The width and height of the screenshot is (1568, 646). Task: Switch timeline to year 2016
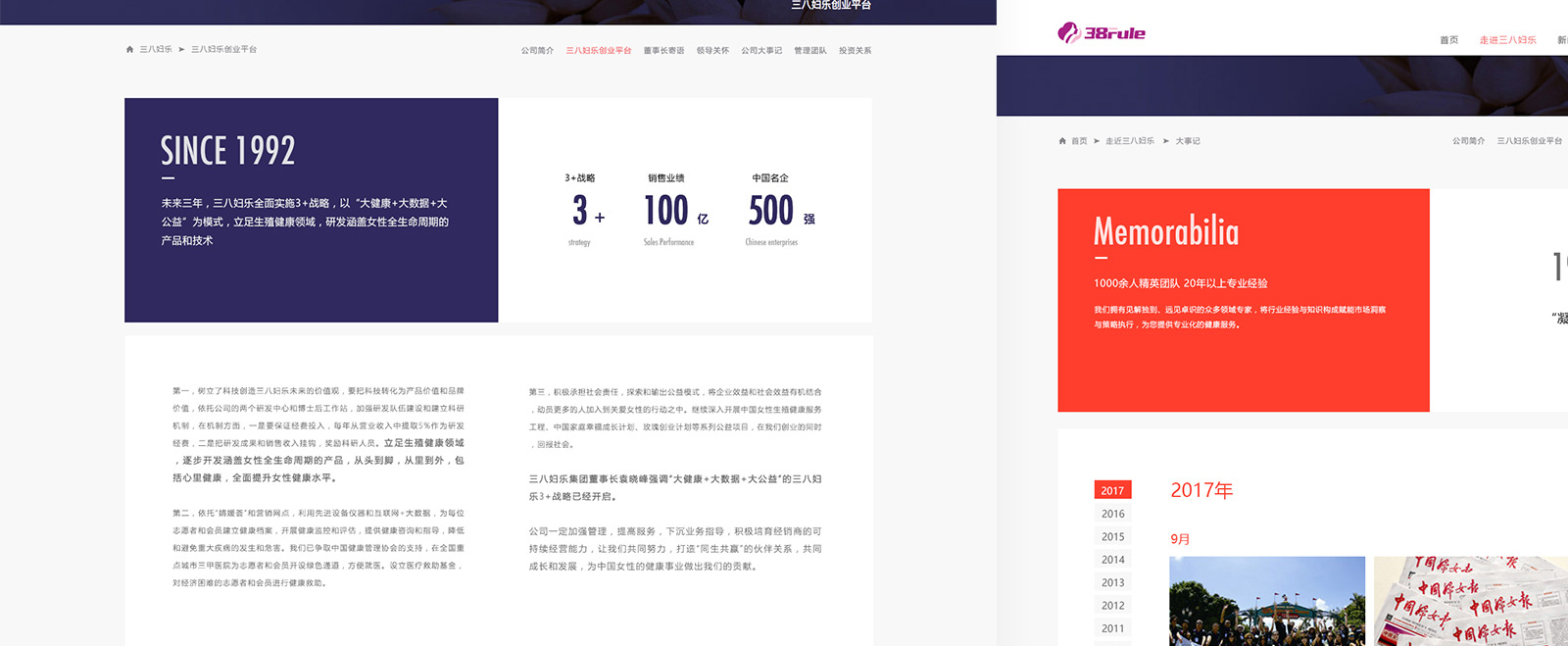1112,514
